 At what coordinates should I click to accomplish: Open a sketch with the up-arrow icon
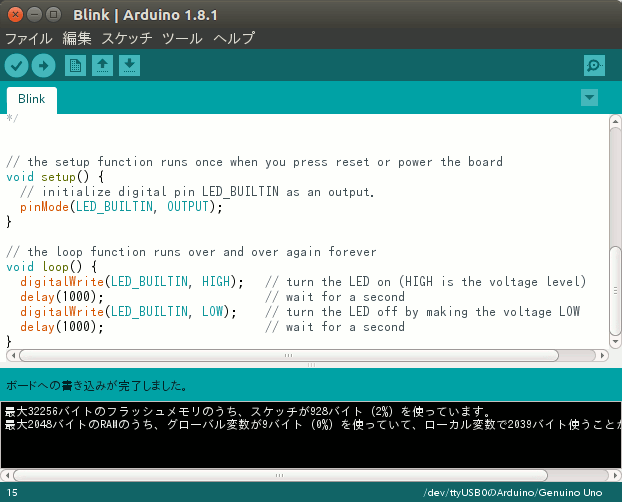click(102, 65)
